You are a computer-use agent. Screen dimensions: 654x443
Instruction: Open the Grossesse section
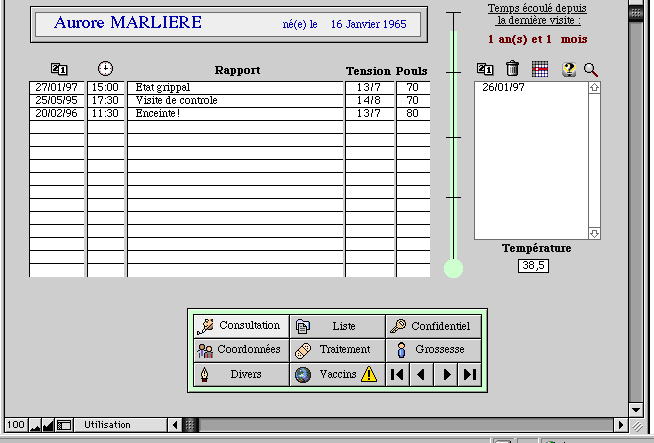coord(433,350)
